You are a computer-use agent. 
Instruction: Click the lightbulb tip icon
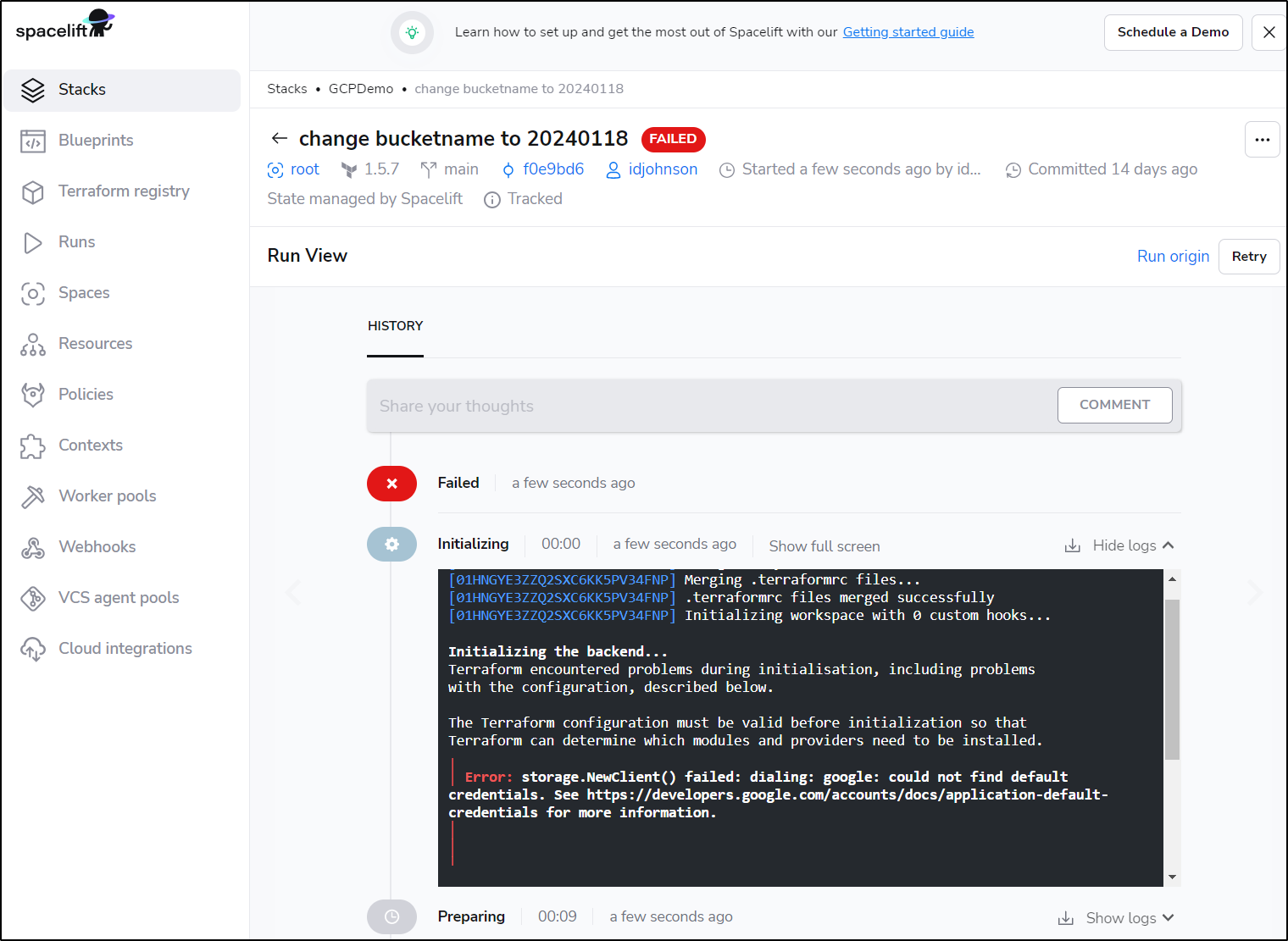pos(412,33)
